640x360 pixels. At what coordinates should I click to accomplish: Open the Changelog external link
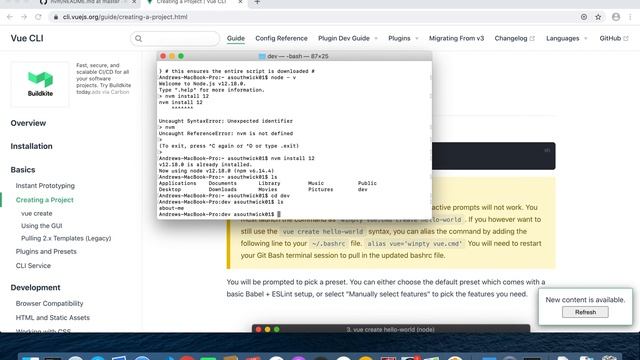[x=514, y=38]
